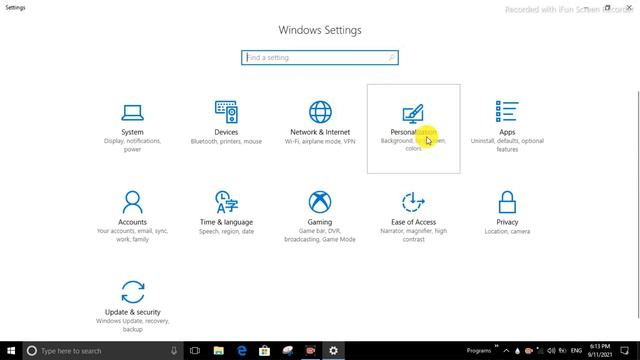Screen dimensions: 640x360
Task: Click the 'Programs' taskbar toolbar label
Action: pos(479,351)
